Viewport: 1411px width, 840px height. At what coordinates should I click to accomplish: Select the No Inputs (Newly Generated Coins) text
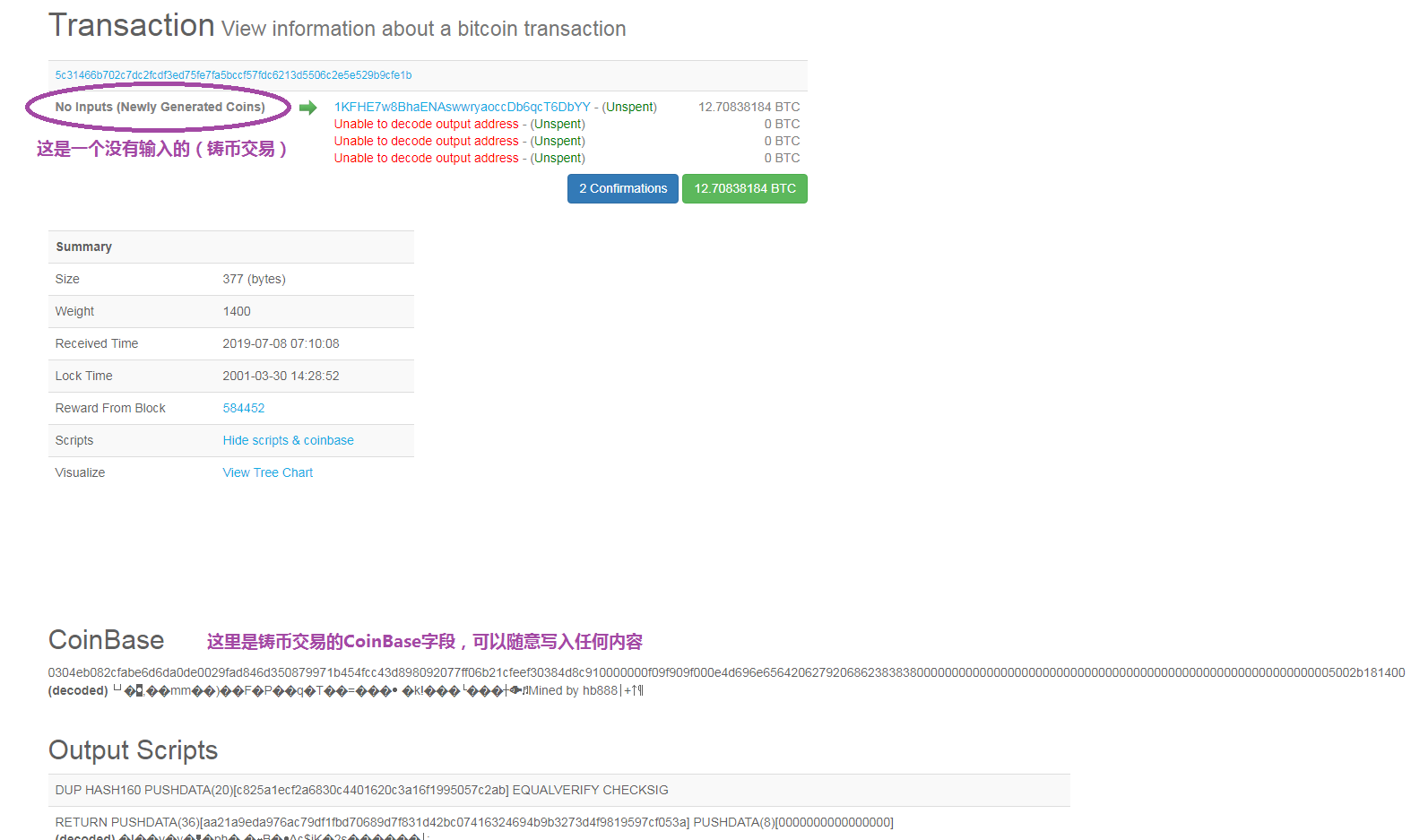pyautogui.click(x=160, y=107)
